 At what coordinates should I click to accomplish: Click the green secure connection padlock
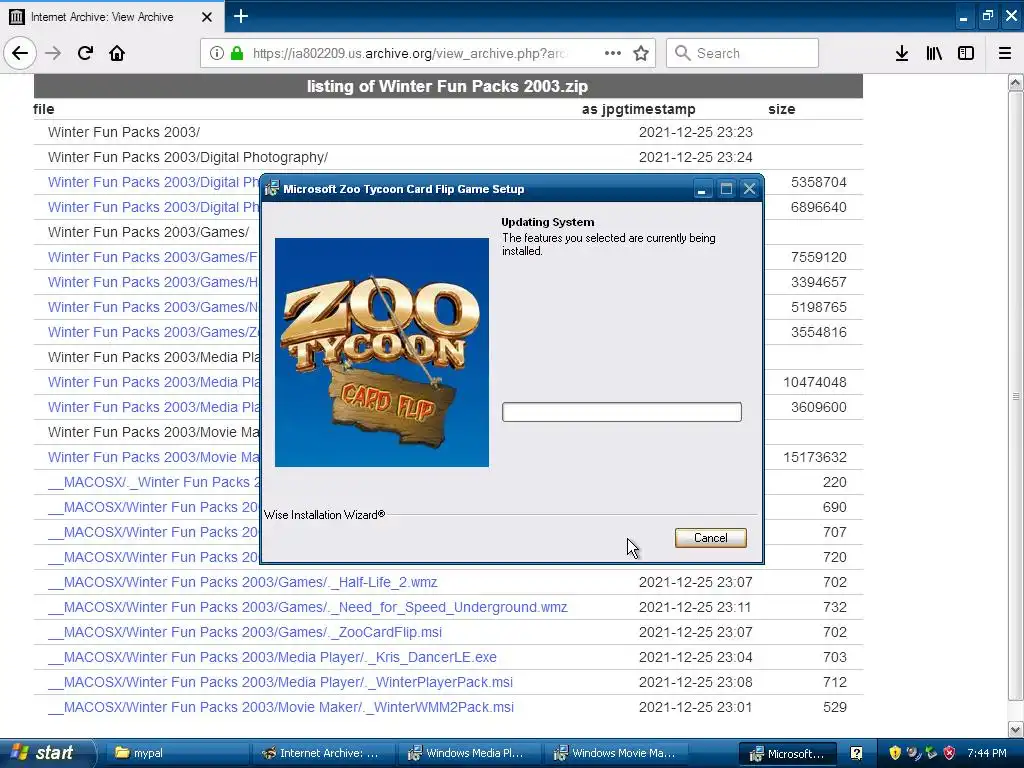click(237, 53)
